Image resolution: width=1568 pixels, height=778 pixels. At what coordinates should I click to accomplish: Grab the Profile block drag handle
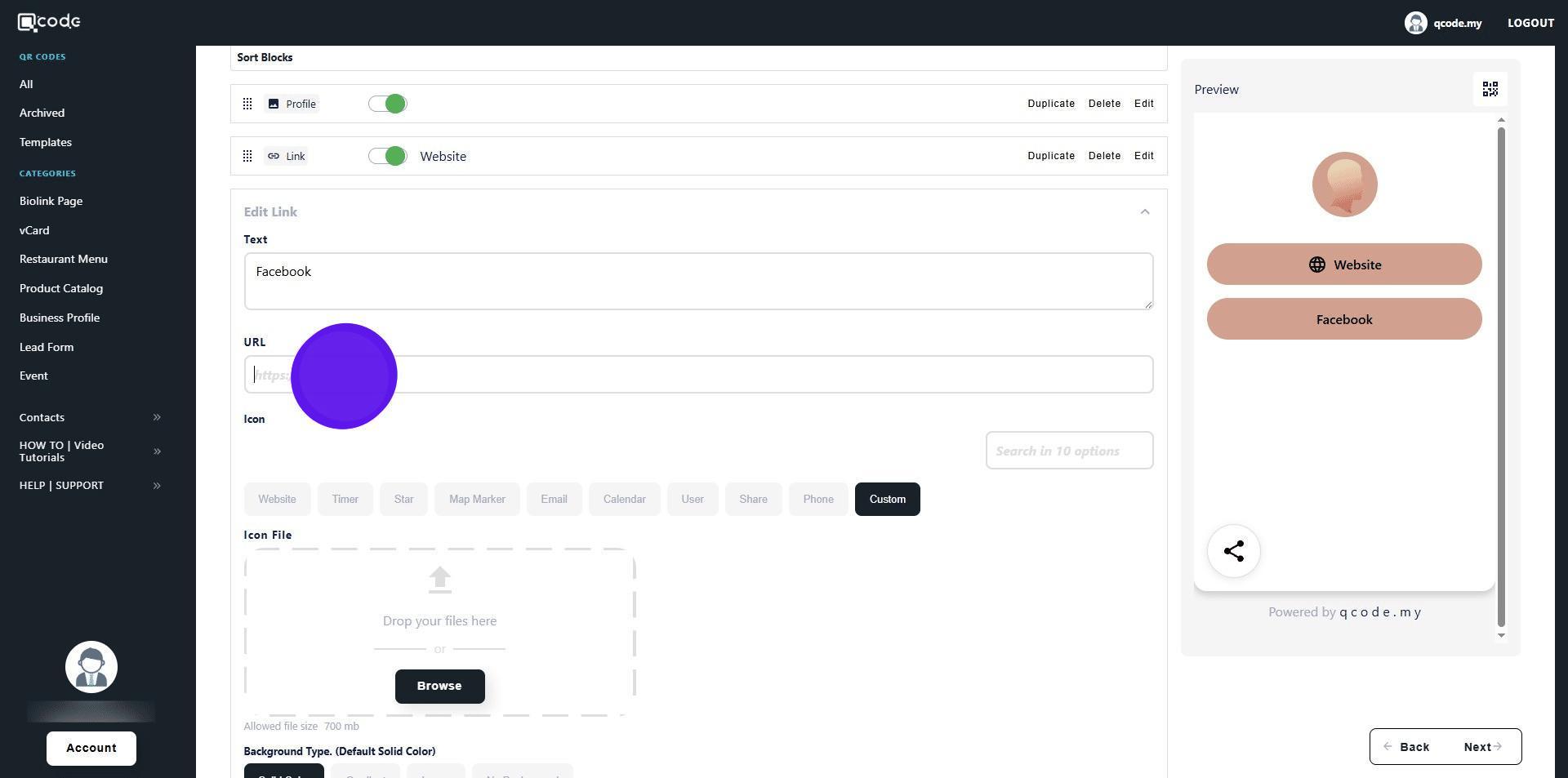(247, 104)
